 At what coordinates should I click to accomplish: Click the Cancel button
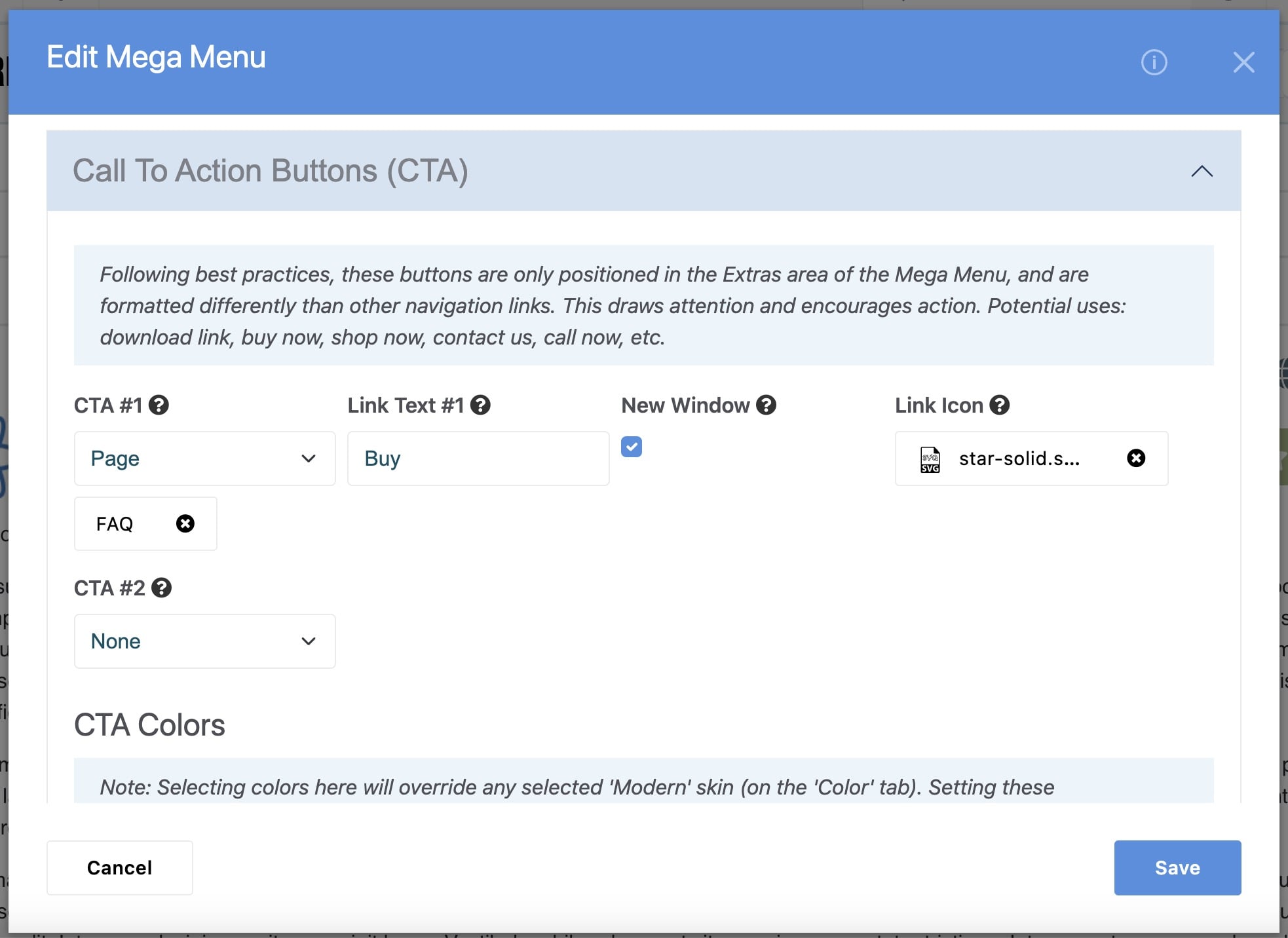tap(119, 868)
